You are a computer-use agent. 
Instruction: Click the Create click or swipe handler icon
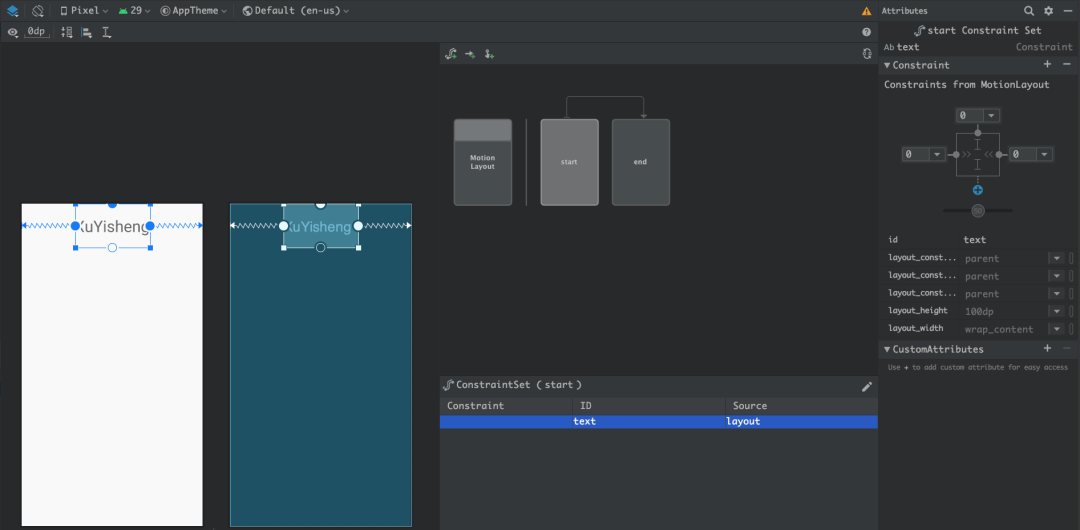click(x=489, y=54)
